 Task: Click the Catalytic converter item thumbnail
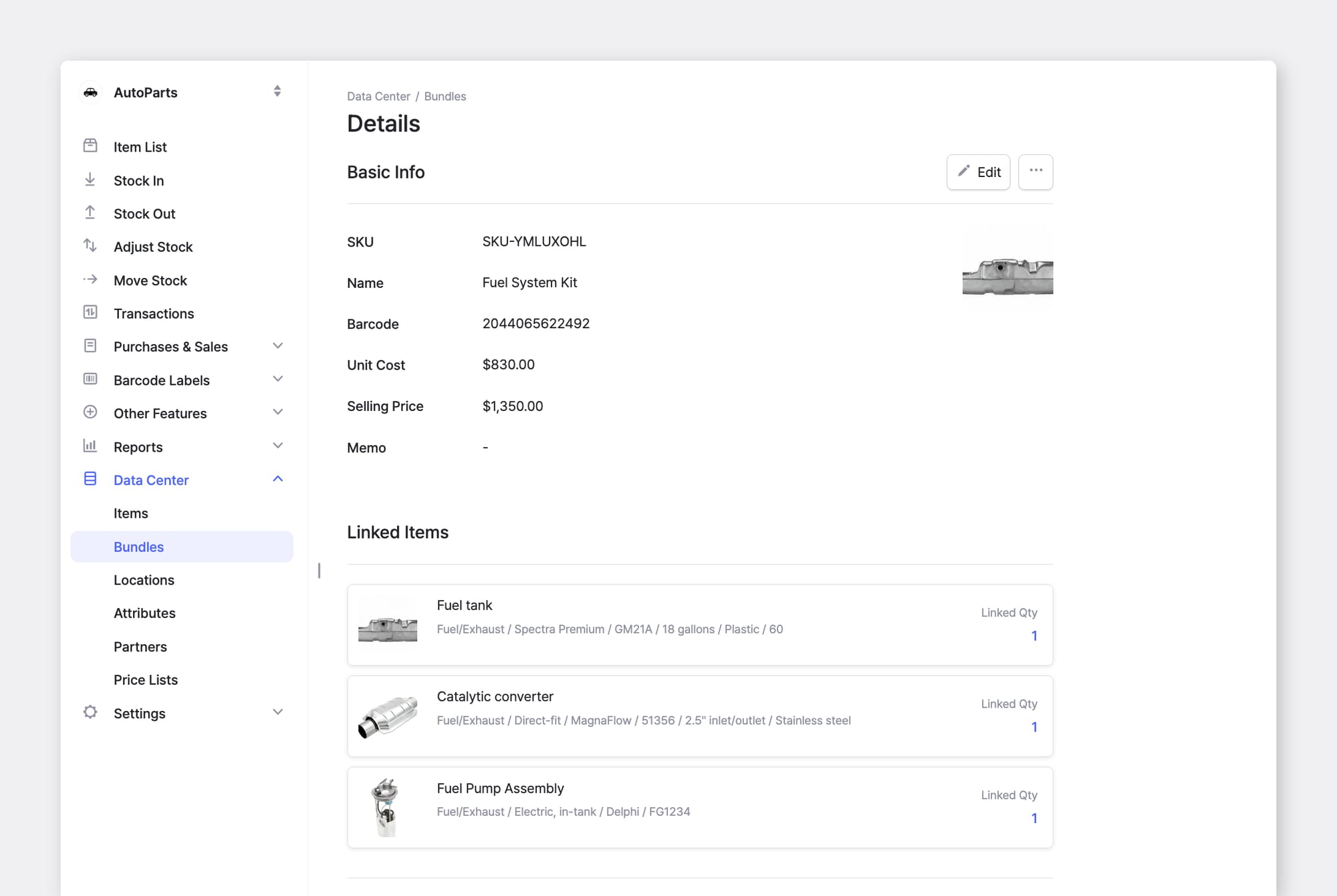(388, 716)
